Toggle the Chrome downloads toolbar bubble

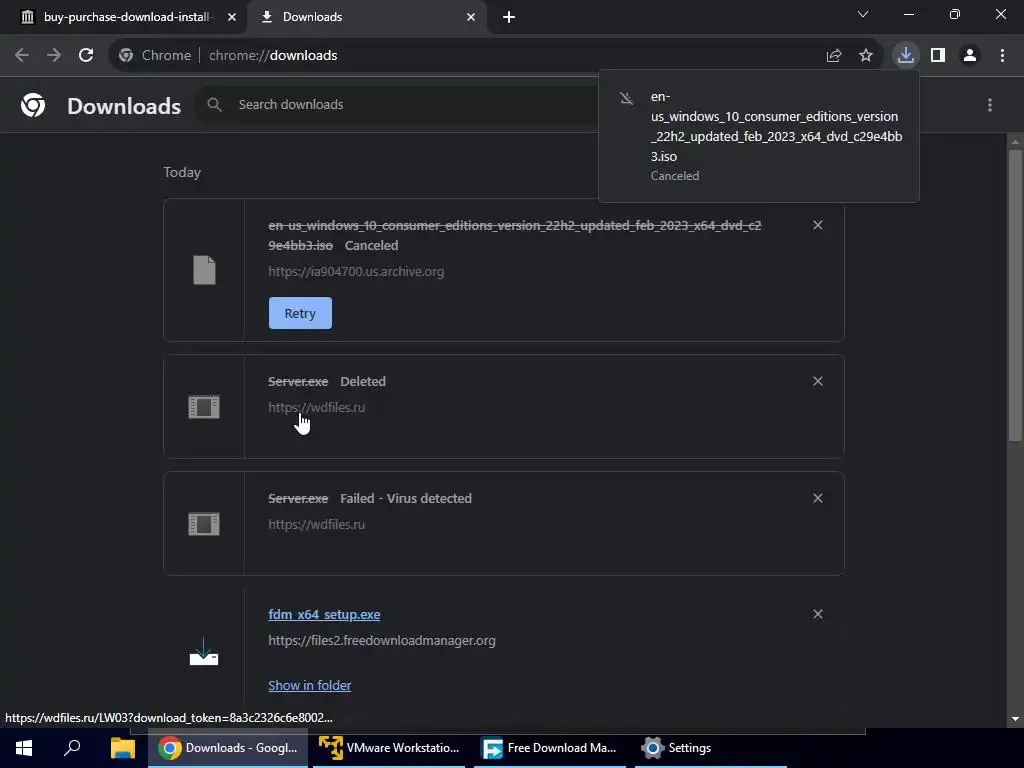906,55
